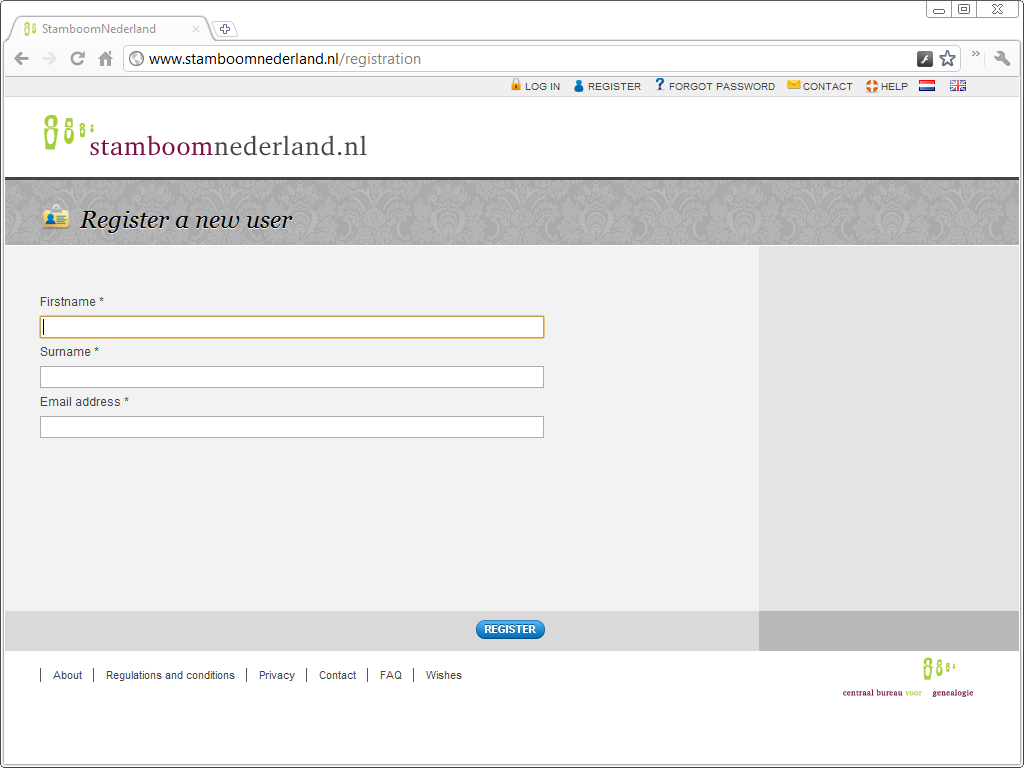Click the ID card icon by Register heading
Screen dimensions: 1024x768
56,216
